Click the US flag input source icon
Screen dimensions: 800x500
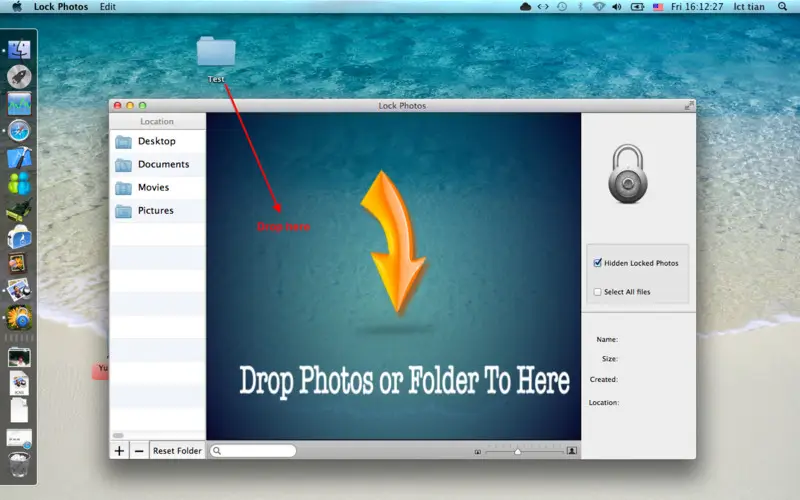(658, 7)
